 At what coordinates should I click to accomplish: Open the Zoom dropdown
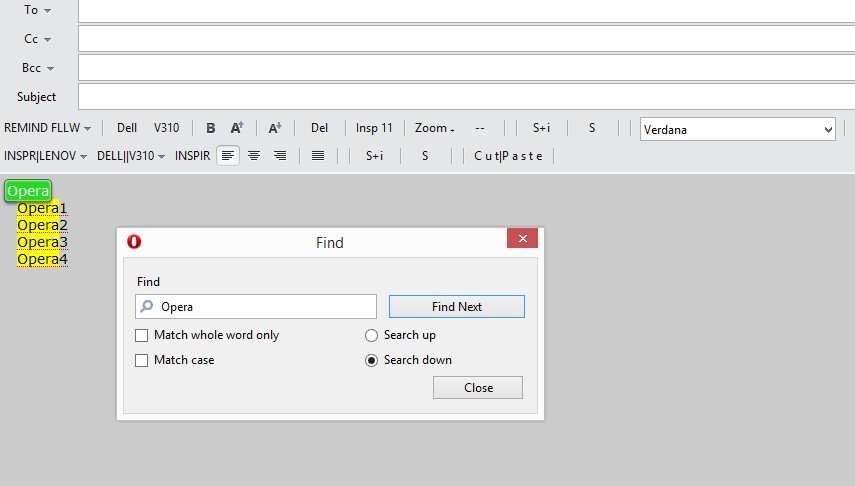(435, 128)
